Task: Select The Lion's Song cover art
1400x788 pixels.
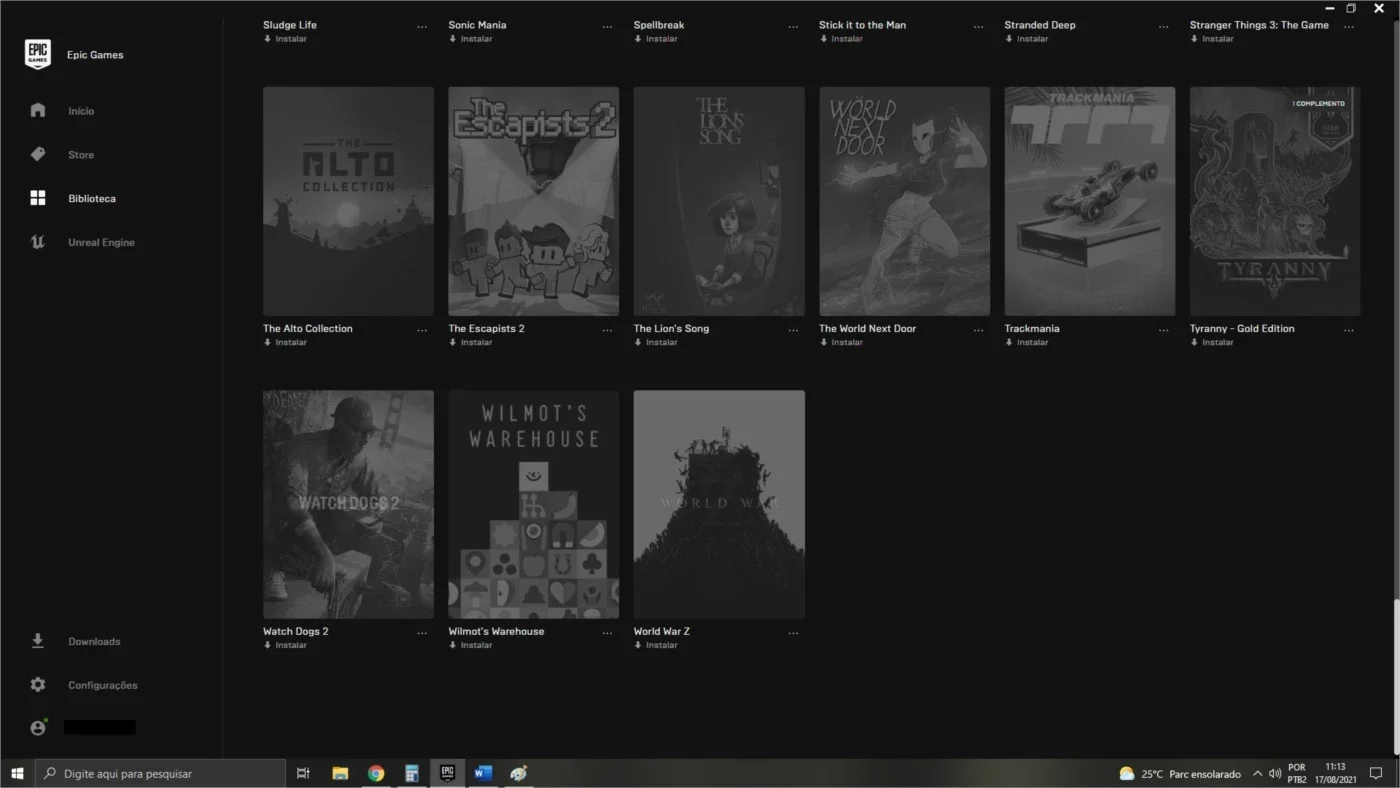Action: [x=719, y=201]
